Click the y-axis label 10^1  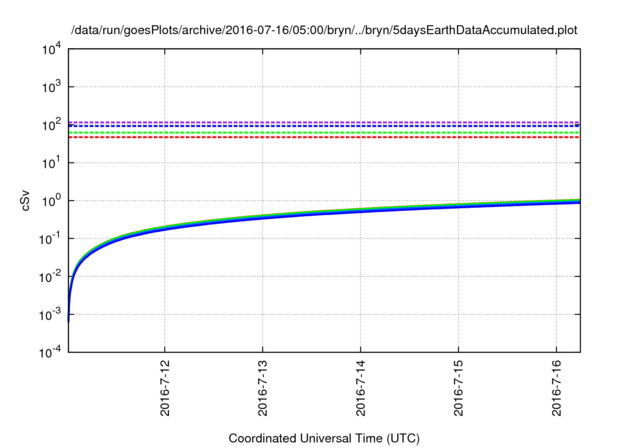[x=51, y=163]
